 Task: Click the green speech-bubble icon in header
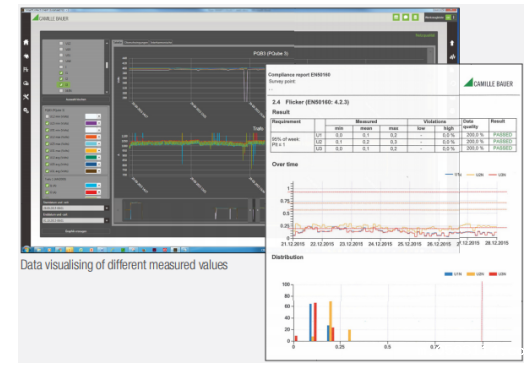(405, 17)
